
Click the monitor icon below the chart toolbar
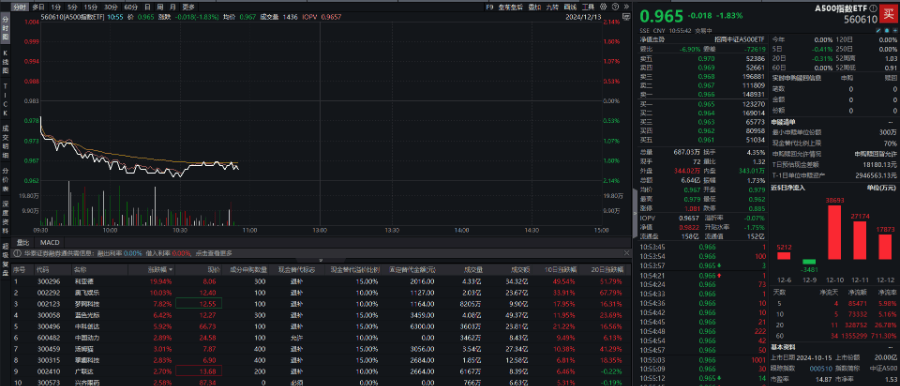[626, 17]
